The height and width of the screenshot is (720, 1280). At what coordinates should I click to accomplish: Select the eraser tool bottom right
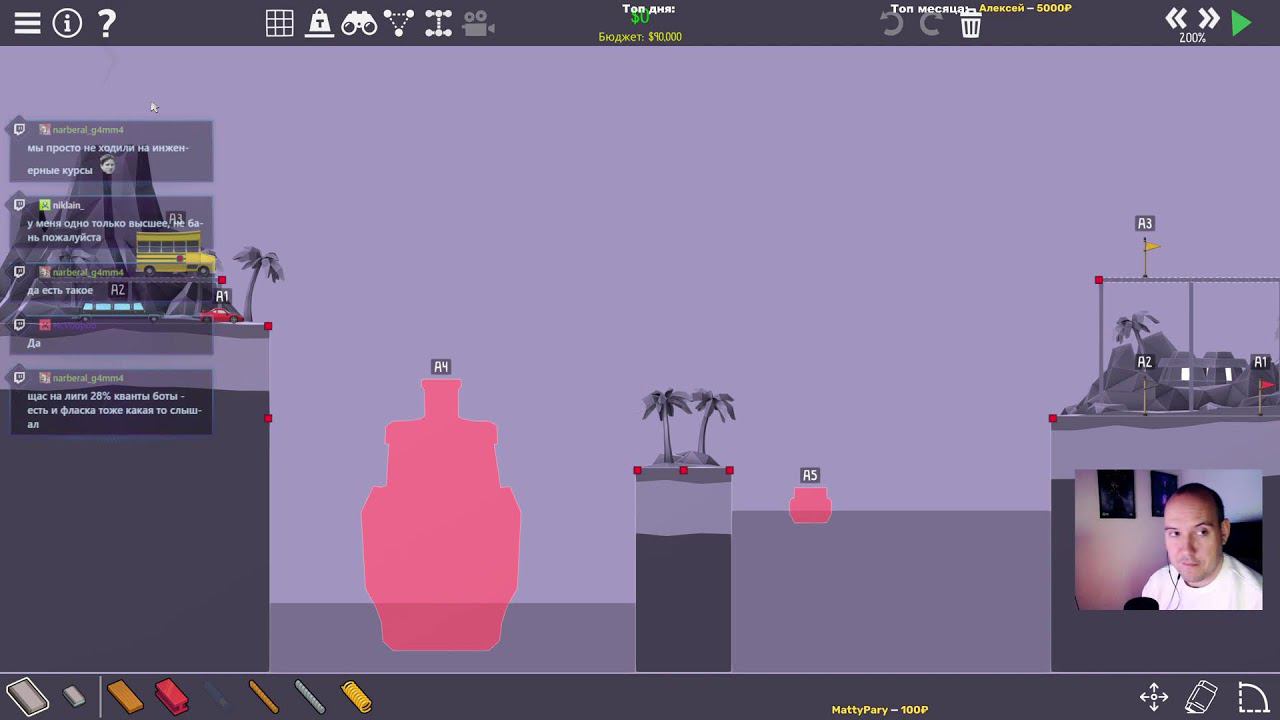pos(1201,697)
